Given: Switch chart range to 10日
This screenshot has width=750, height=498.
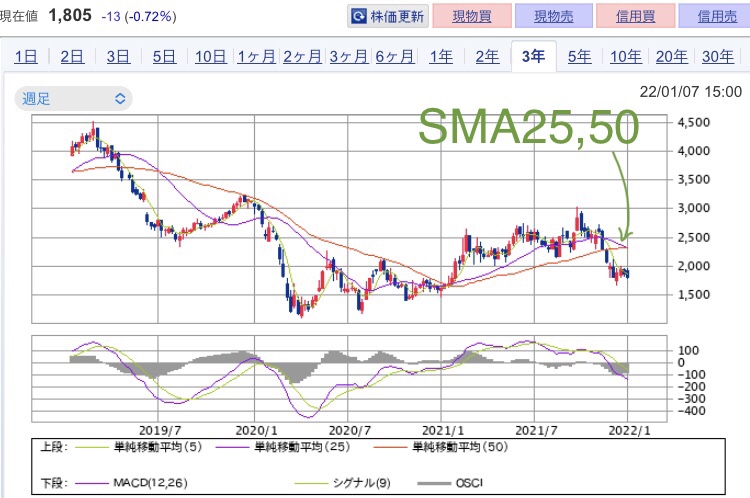Looking at the screenshot, I should [210, 57].
